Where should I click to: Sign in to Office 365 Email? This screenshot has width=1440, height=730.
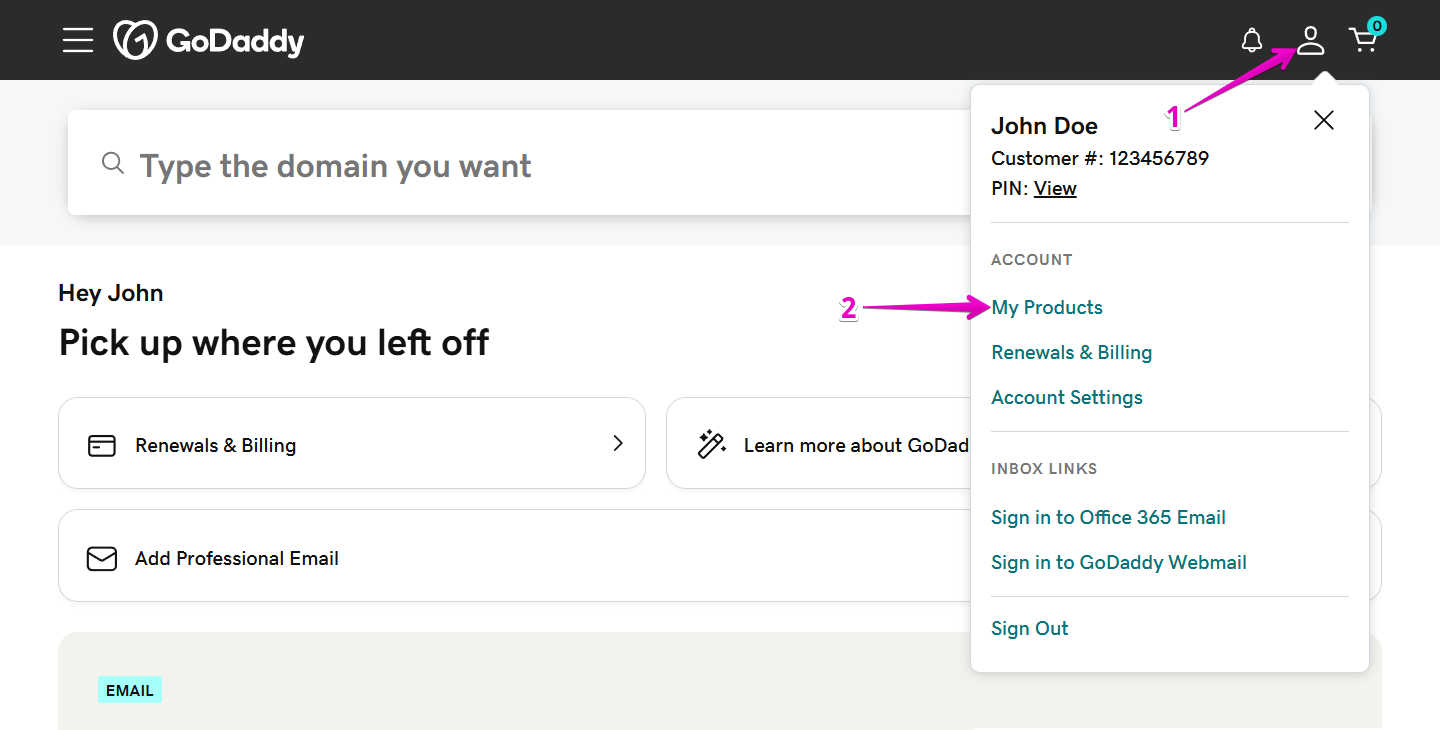pyautogui.click(x=1108, y=518)
